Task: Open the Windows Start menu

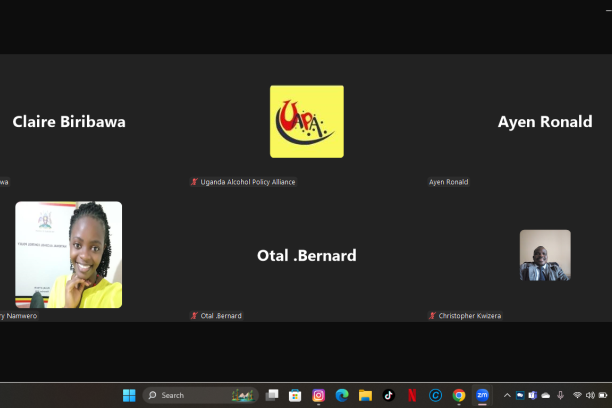Action: click(129, 395)
